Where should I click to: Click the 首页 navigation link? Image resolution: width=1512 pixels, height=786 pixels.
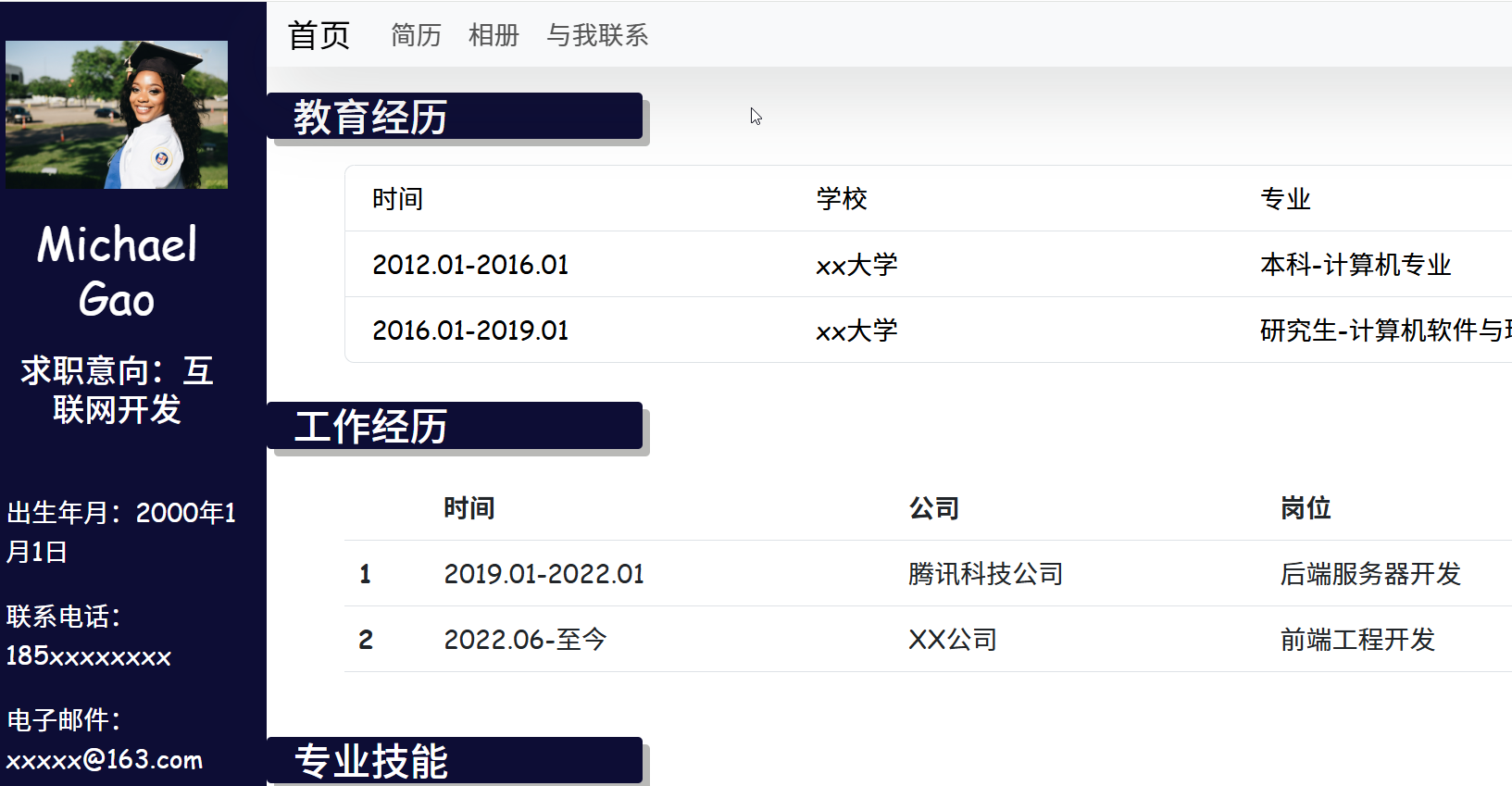coord(319,35)
